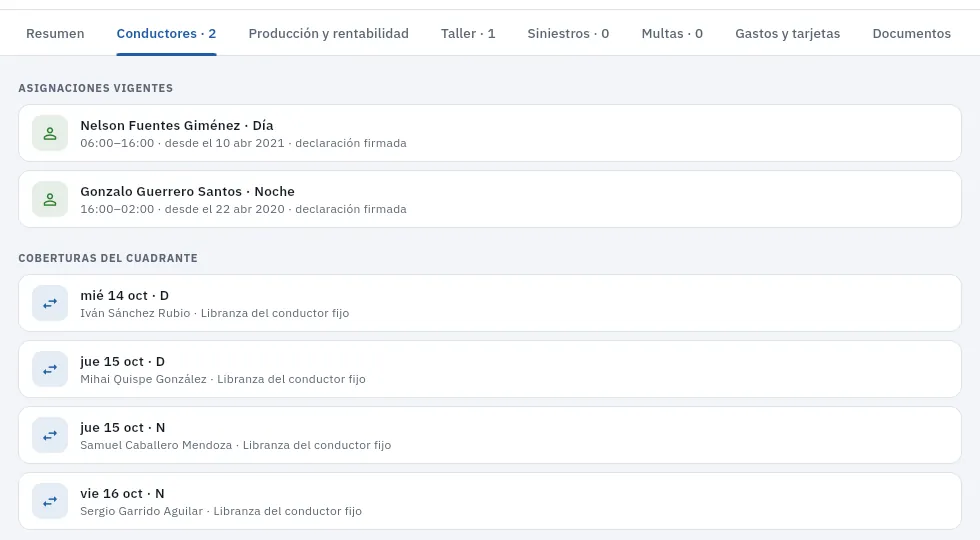
Task: Click Iván Sánchez Rubio coverage details
Action: coord(214,313)
